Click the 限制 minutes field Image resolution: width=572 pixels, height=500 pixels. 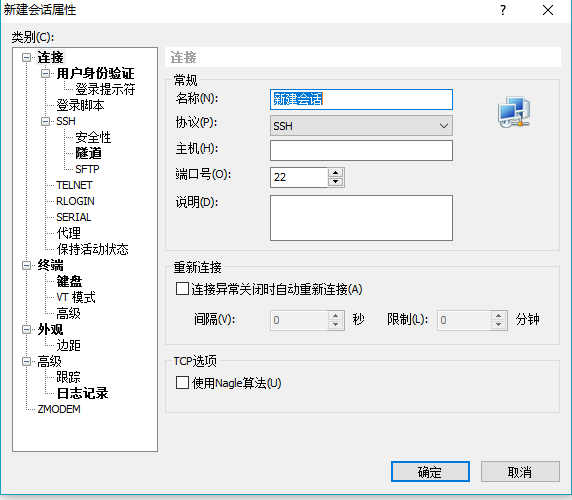[x=464, y=321]
